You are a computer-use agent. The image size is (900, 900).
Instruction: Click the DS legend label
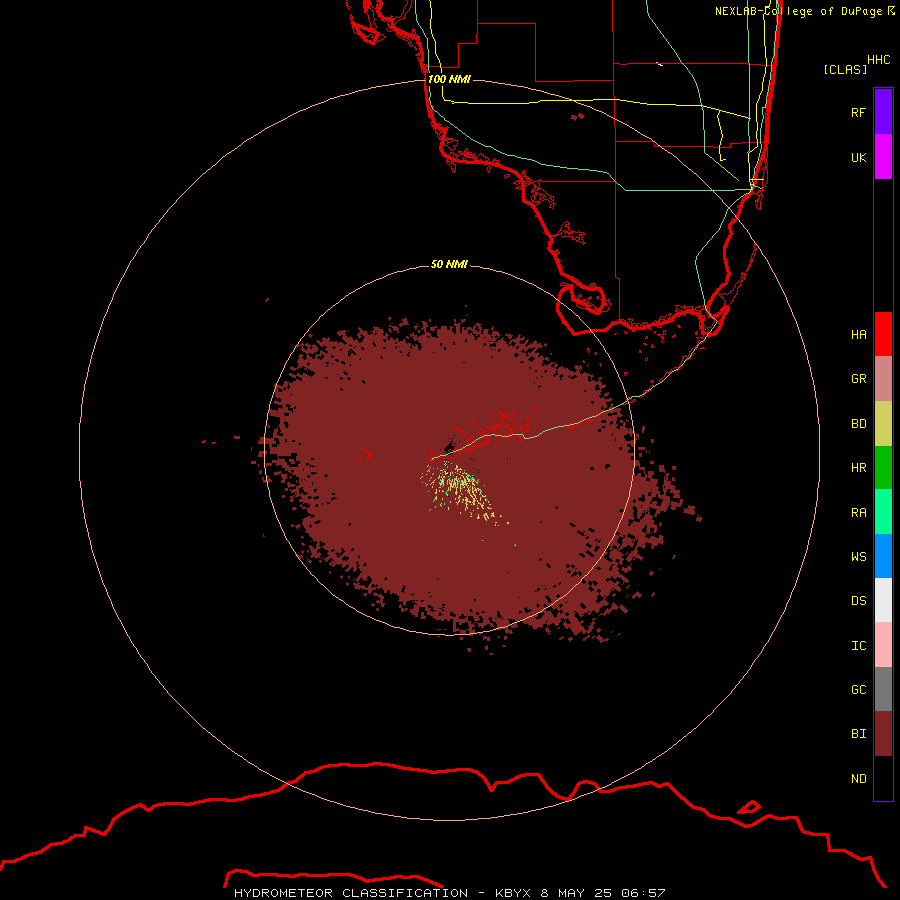click(x=858, y=600)
